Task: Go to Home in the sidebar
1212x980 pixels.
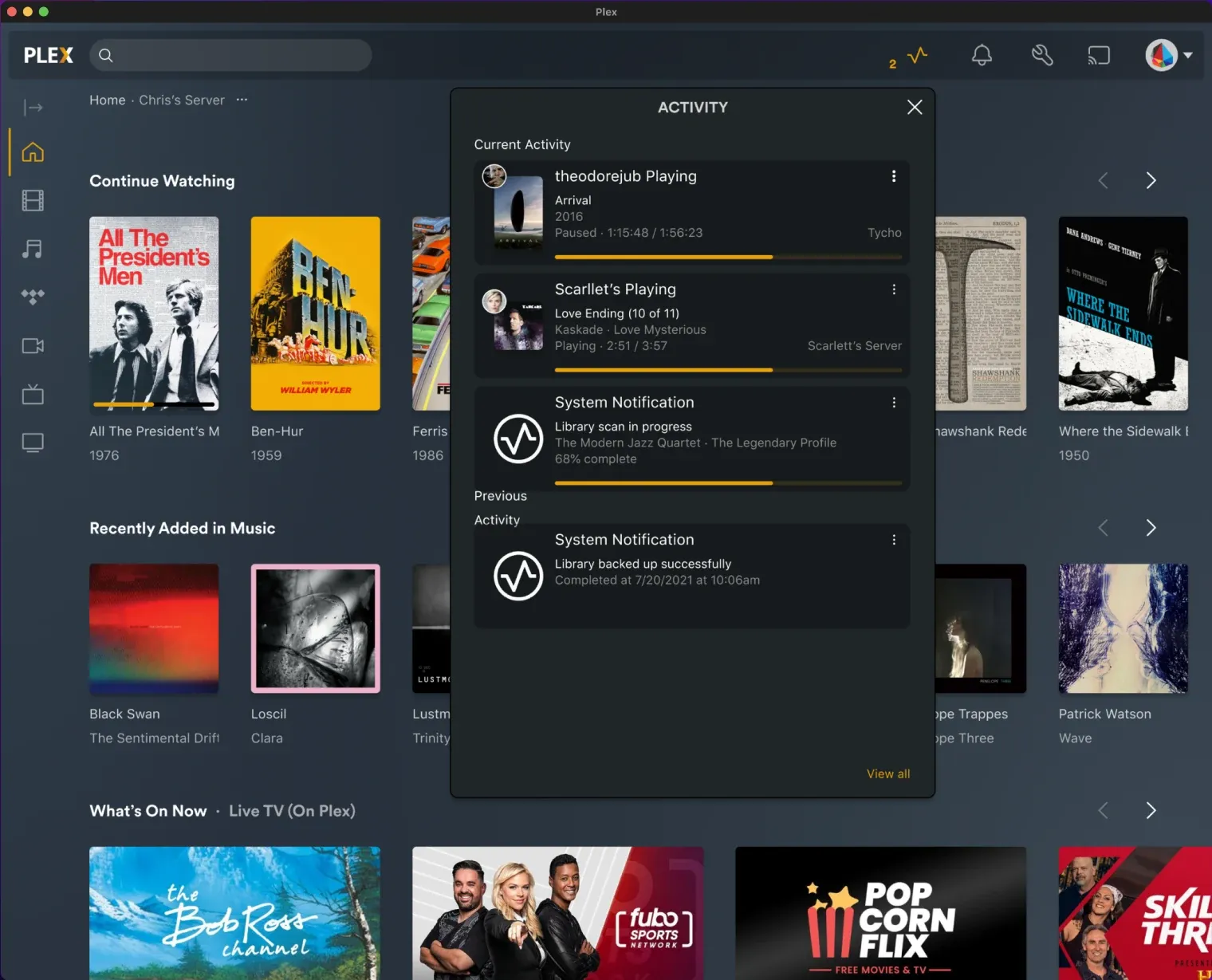Action: (33, 152)
